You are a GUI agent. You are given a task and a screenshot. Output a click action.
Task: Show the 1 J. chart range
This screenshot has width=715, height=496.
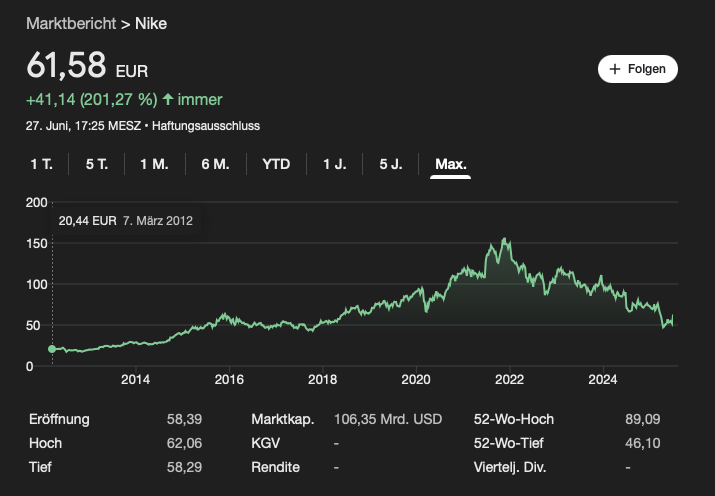click(335, 164)
